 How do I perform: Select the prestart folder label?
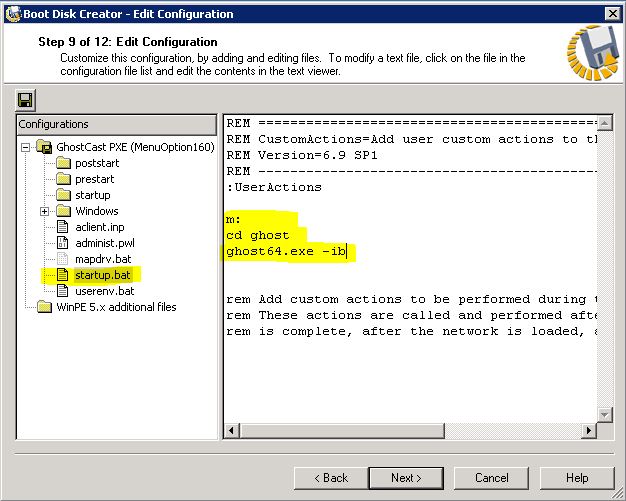[95, 179]
